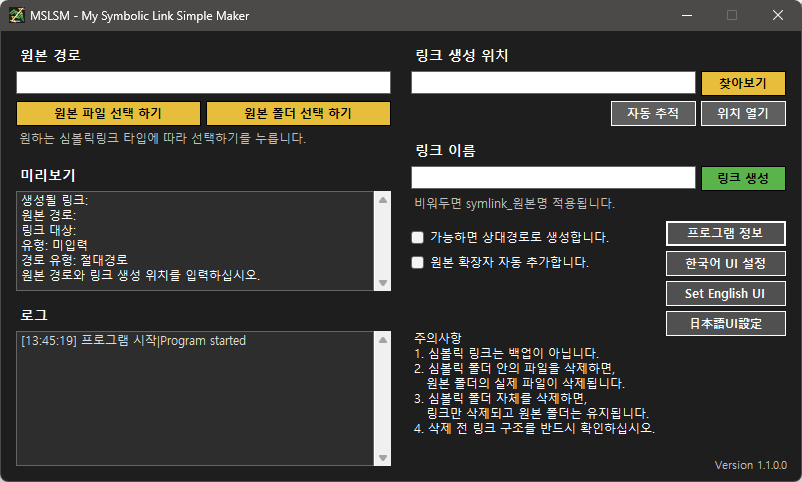Image resolution: width=802 pixels, height=482 pixels.
Task: Click the preview line 생성될 링크:
Action: tap(54, 200)
